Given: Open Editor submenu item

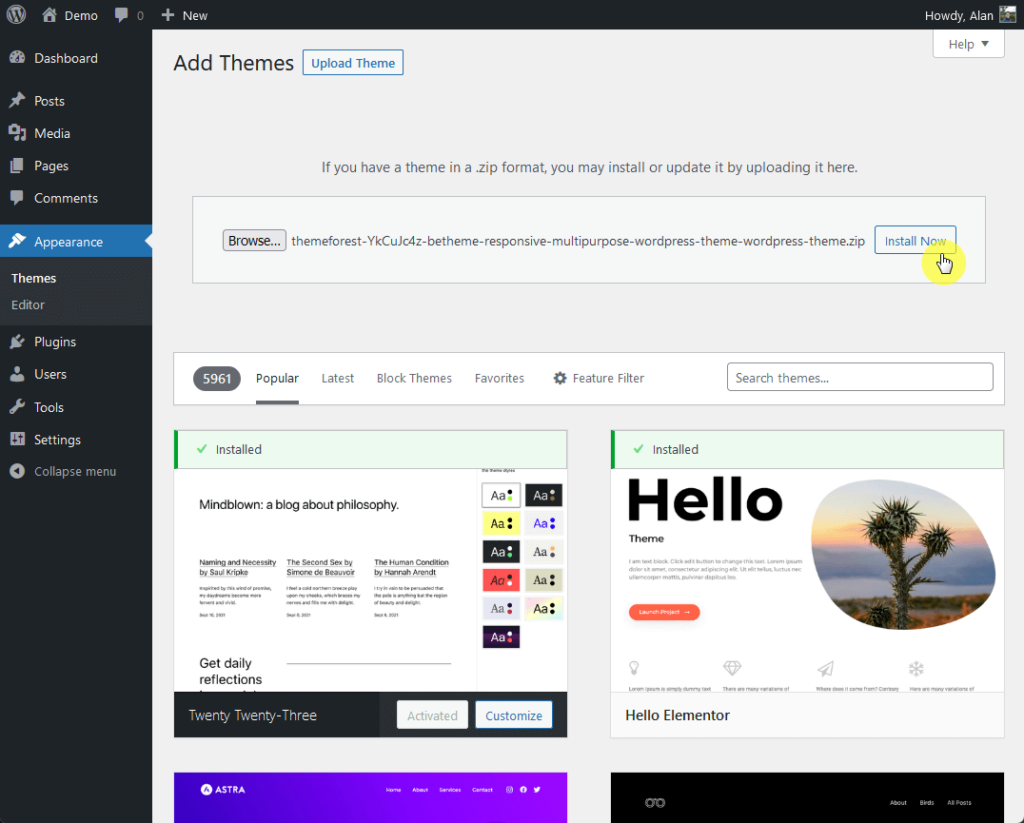Looking at the screenshot, I should [27, 304].
